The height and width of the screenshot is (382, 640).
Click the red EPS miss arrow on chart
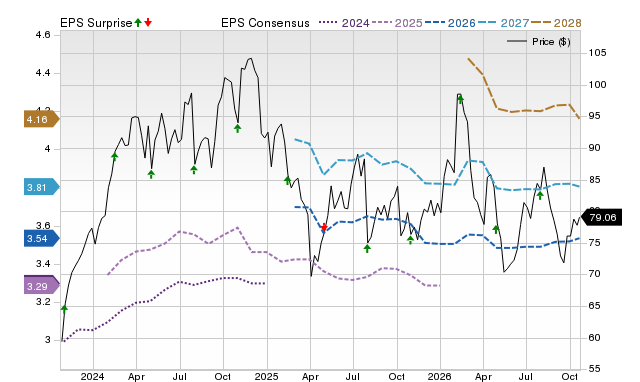pos(324,227)
